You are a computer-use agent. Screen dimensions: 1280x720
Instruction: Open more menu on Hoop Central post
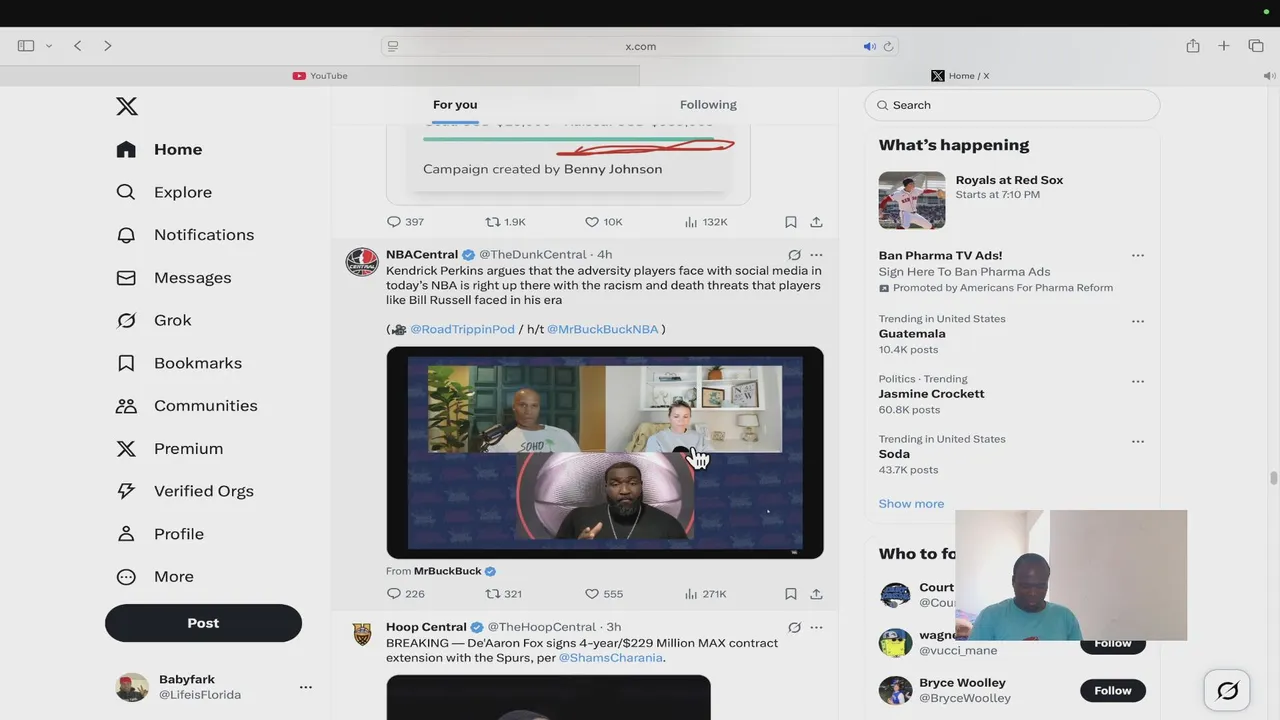(x=816, y=628)
